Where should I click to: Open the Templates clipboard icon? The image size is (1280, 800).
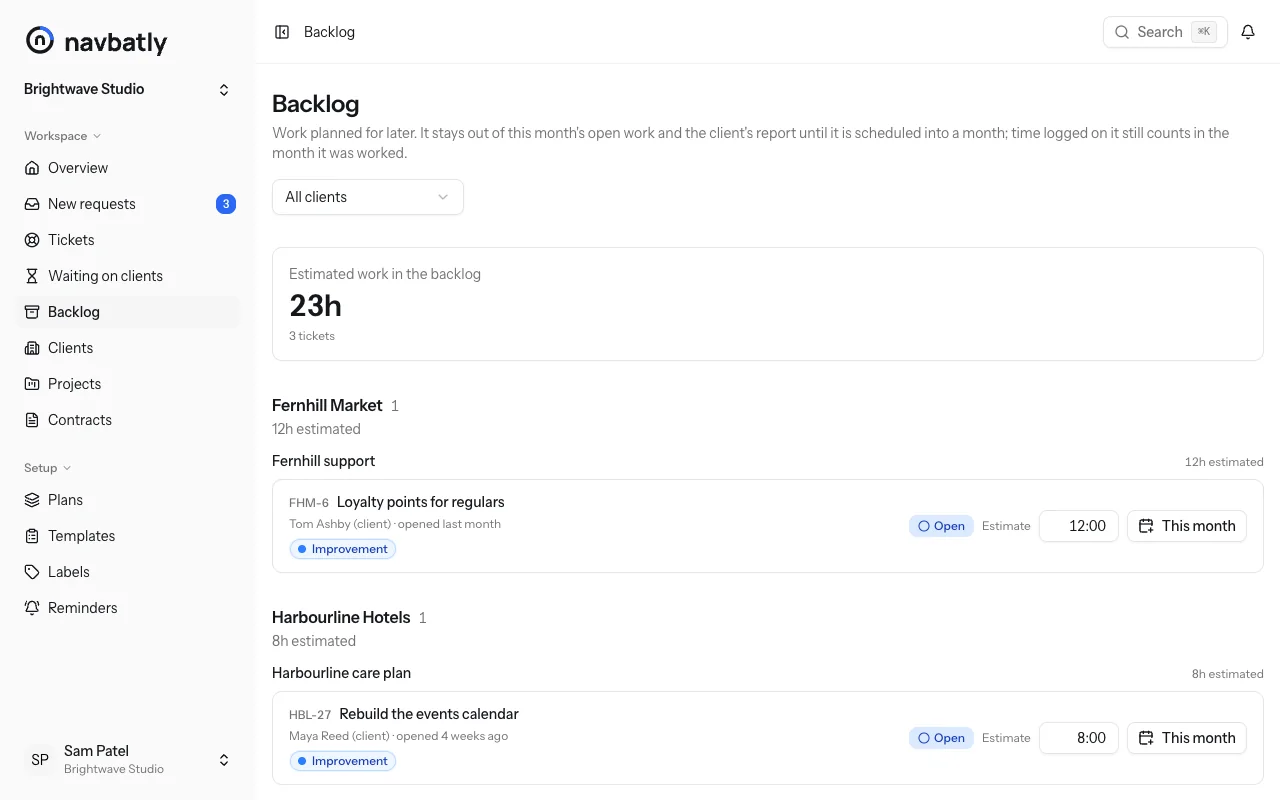click(32, 536)
